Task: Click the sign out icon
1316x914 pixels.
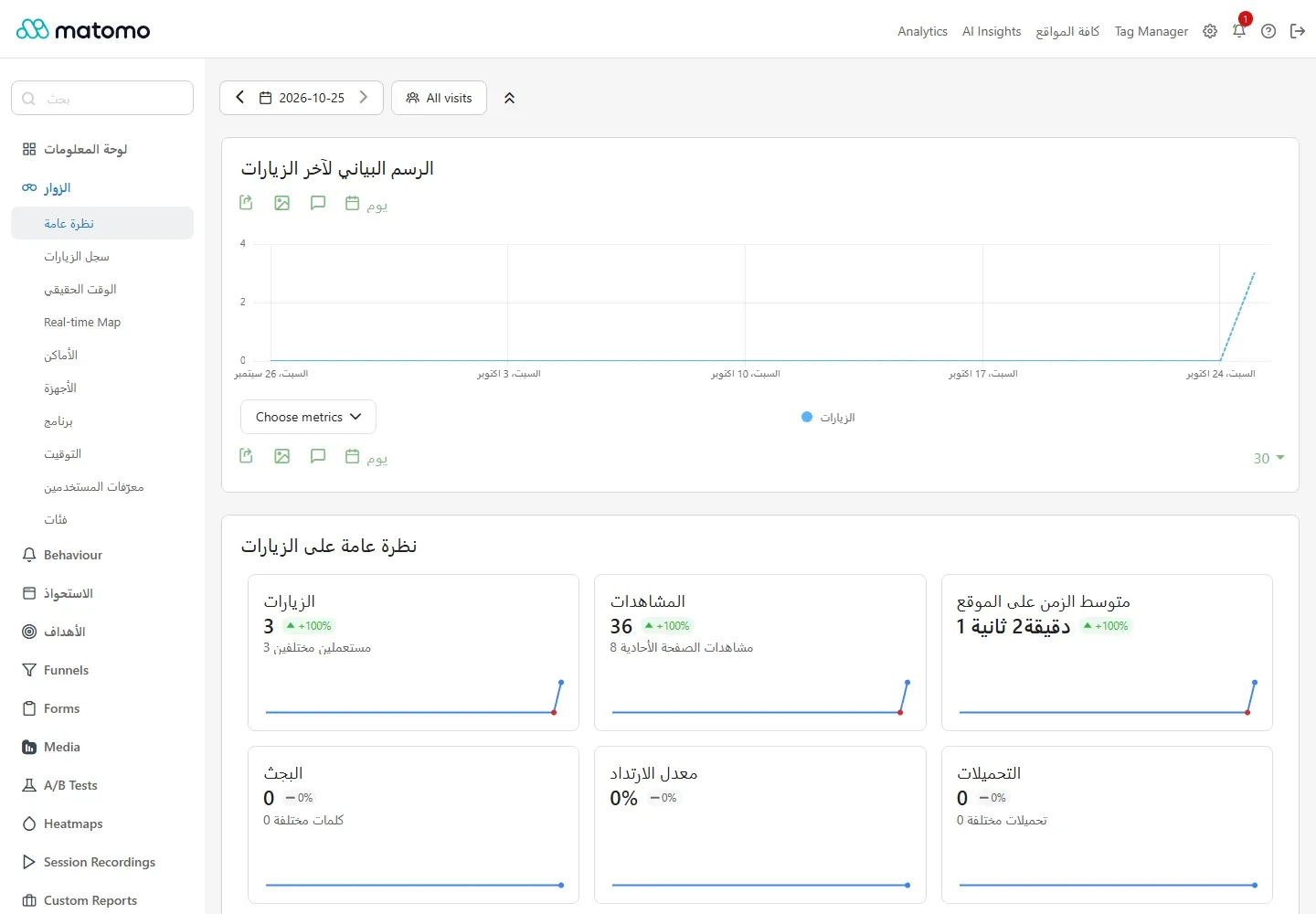Action: pos(1298,31)
